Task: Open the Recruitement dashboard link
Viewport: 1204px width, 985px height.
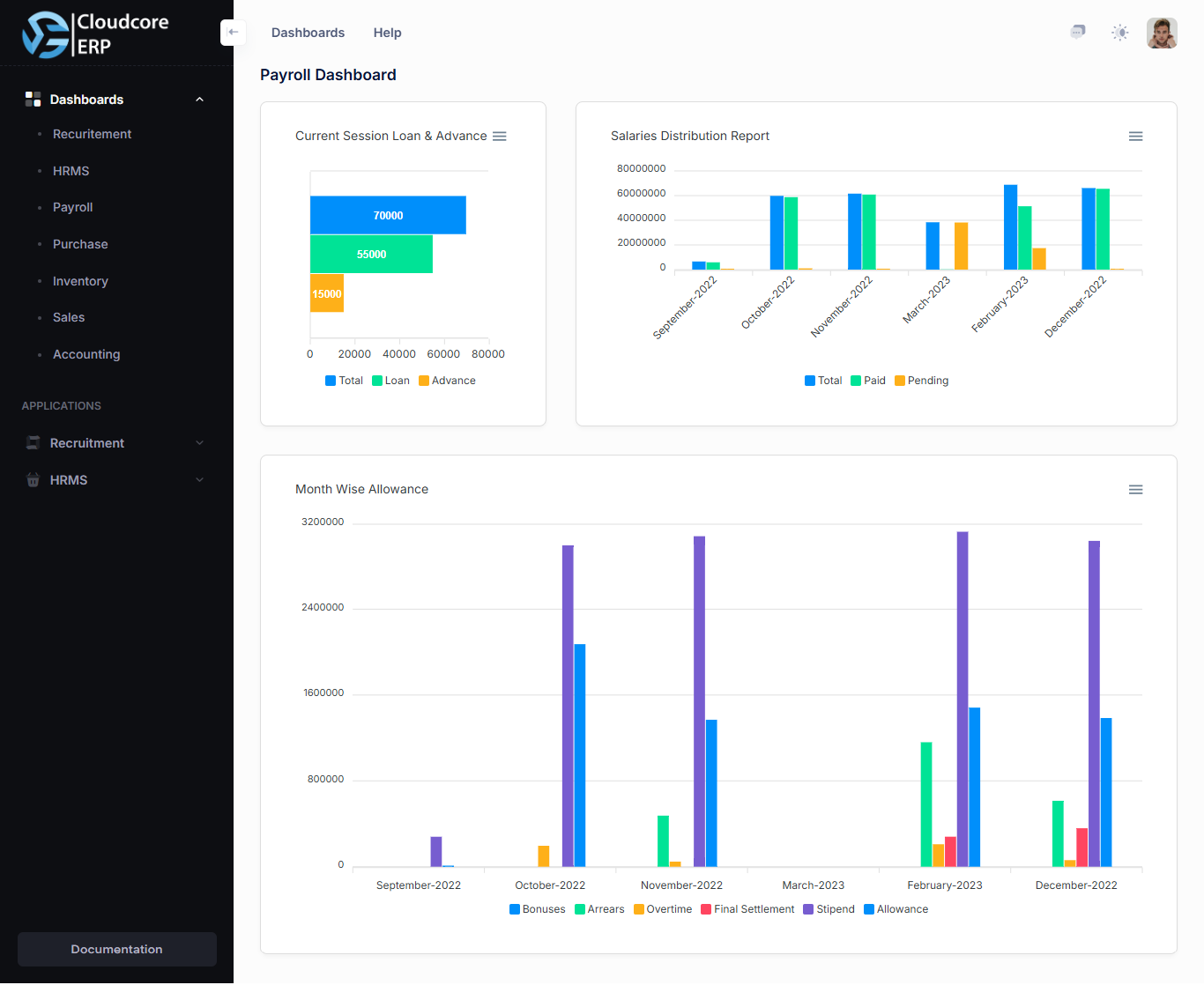Action: coord(92,134)
